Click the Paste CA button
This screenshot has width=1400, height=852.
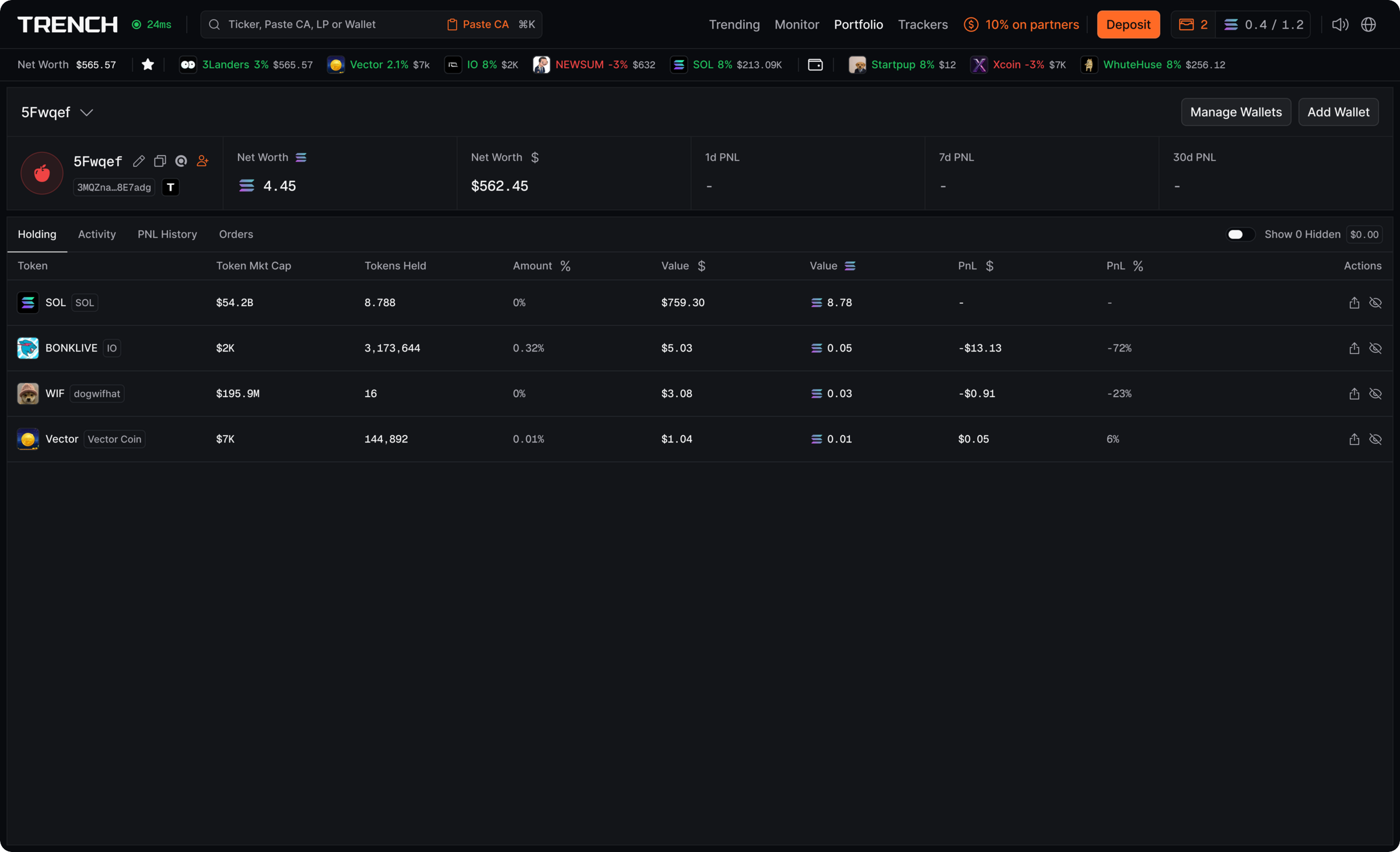pos(478,24)
